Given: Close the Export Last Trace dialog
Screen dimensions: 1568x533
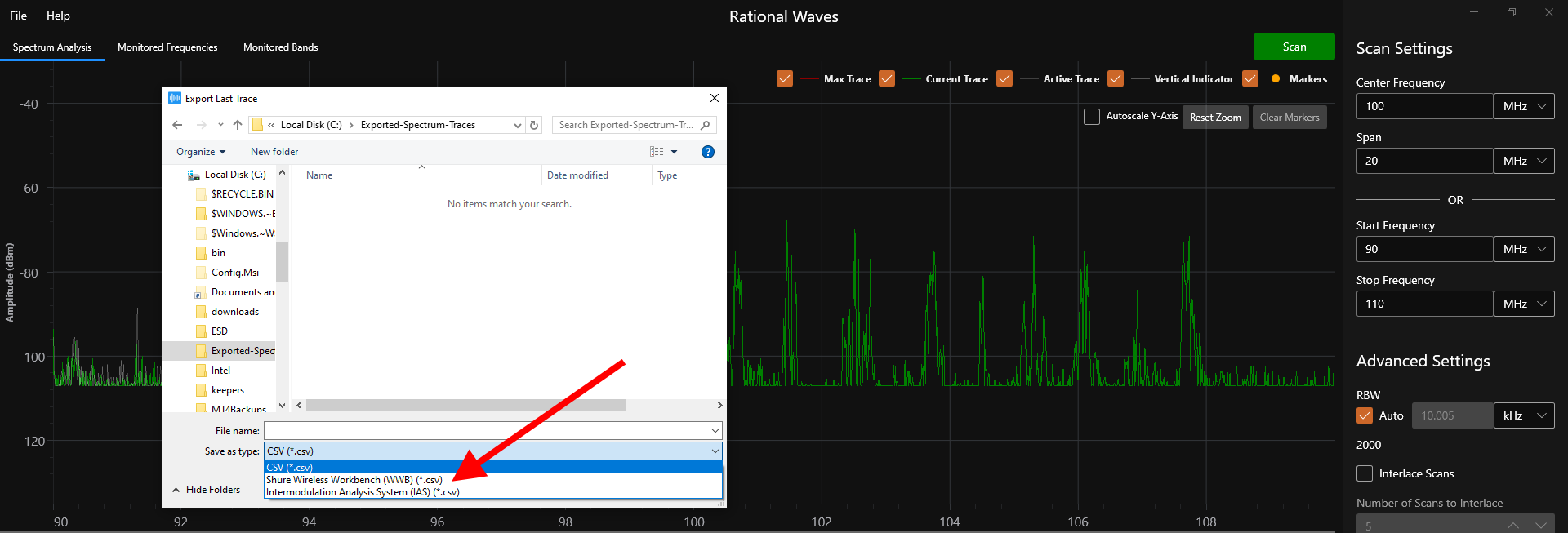Looking at the screenshot, I should click(715, 98).
